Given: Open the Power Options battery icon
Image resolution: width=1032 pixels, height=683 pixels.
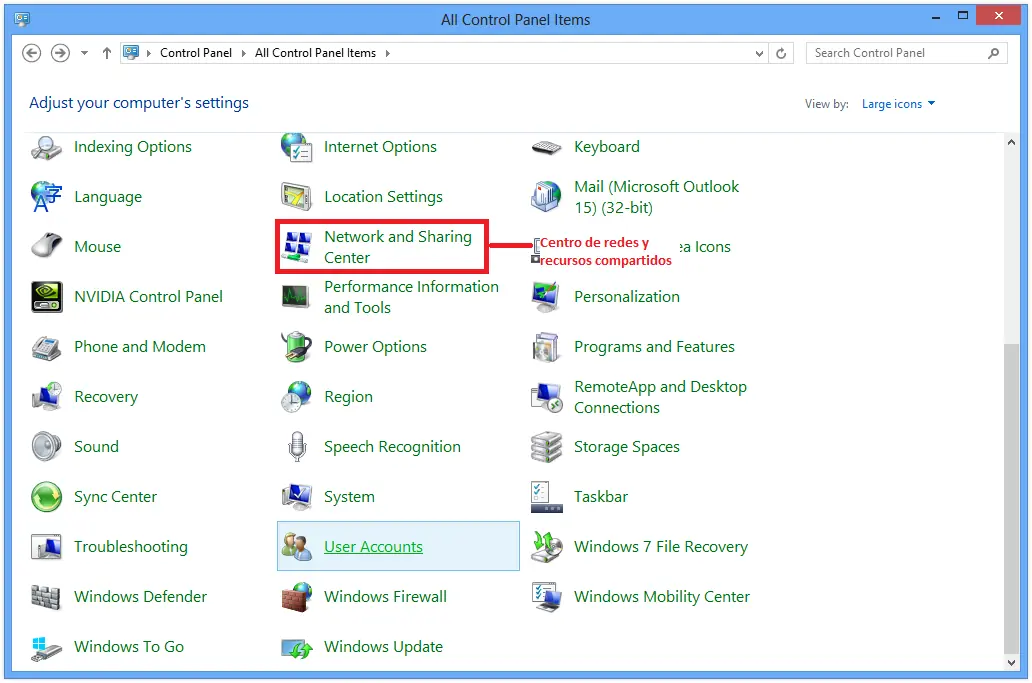Looking at the screenshot, I should 296,347.
